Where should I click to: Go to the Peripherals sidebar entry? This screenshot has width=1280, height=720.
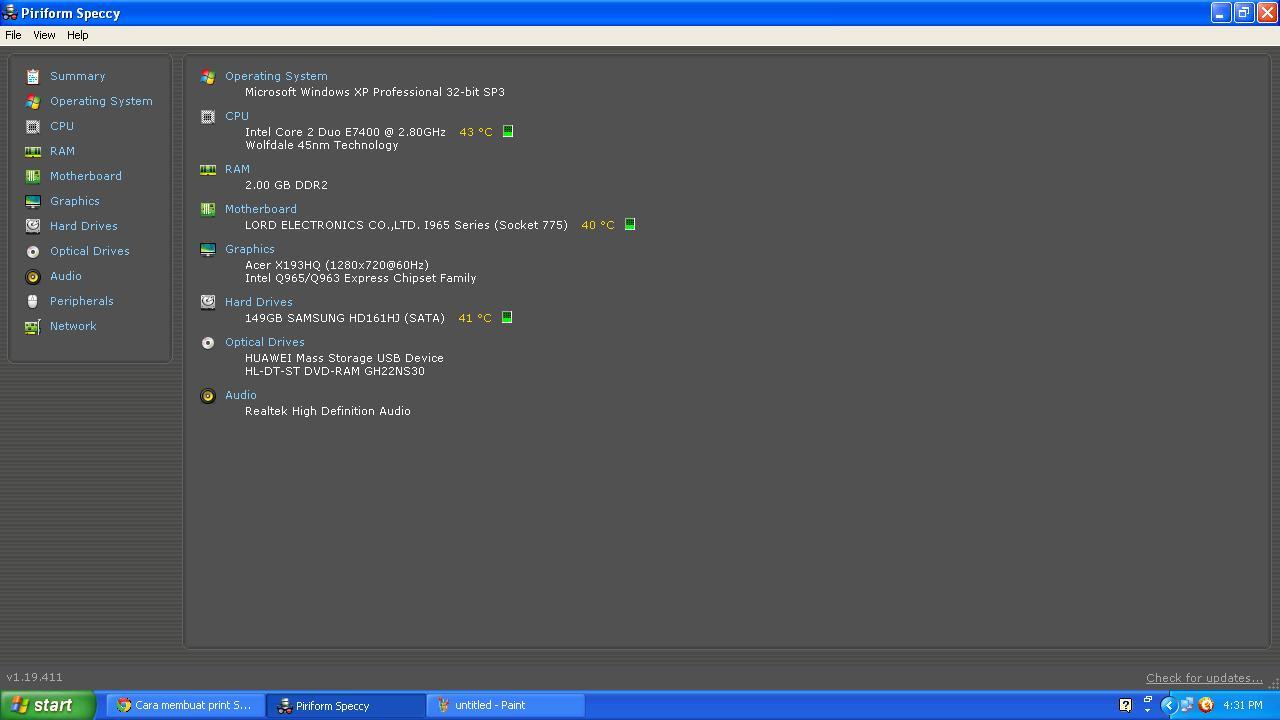point(82,301)
